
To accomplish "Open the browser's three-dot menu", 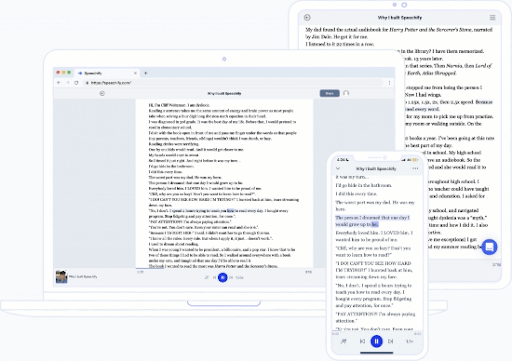I will pyautogui.click(x=389, y=83).
